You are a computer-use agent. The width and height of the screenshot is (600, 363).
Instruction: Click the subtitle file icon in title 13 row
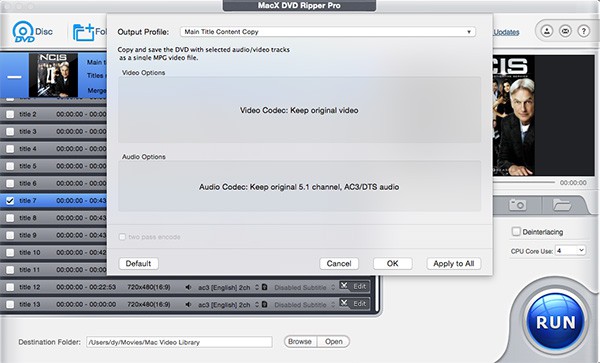[264, 304]
